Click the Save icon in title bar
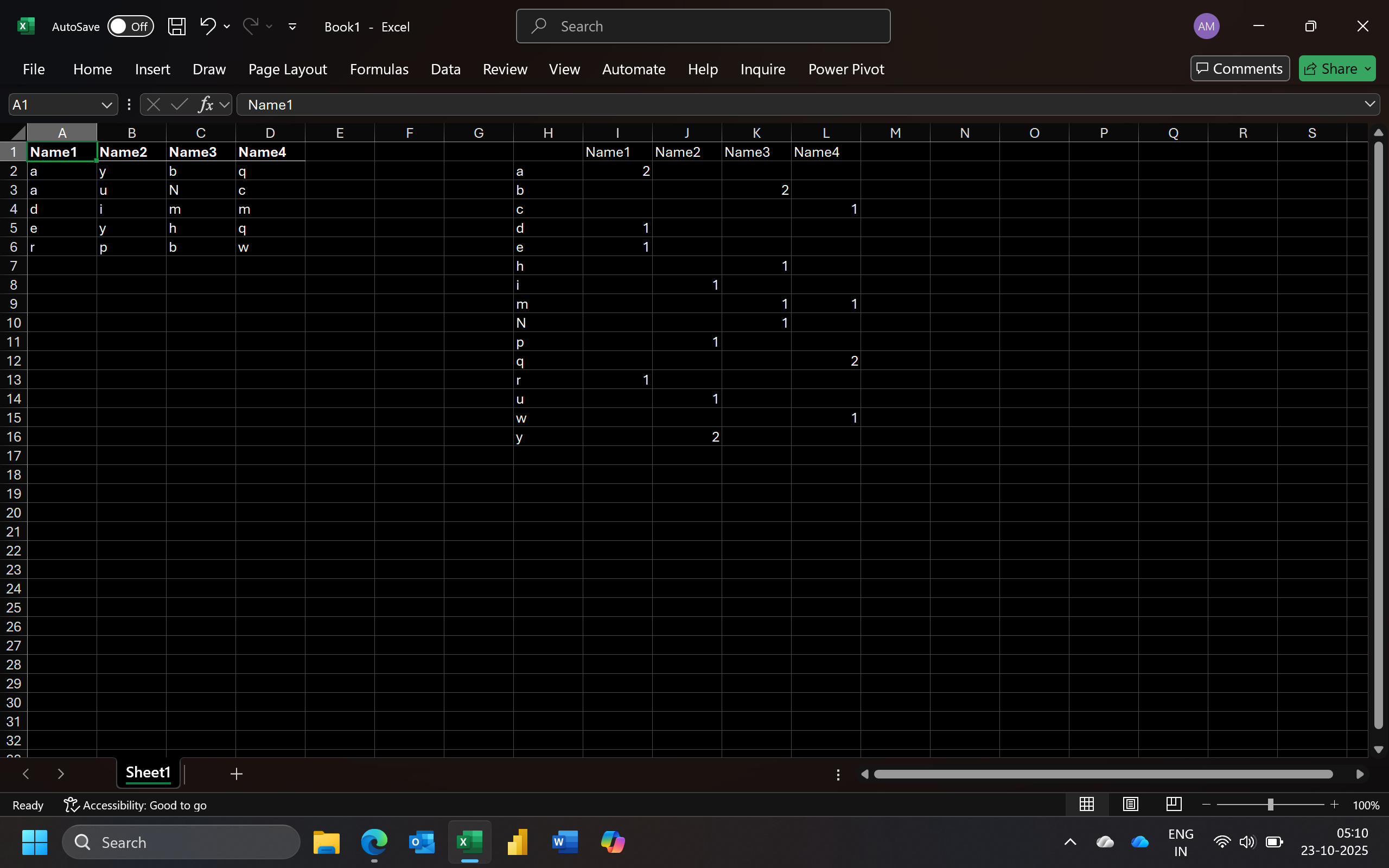 point(176,27)
